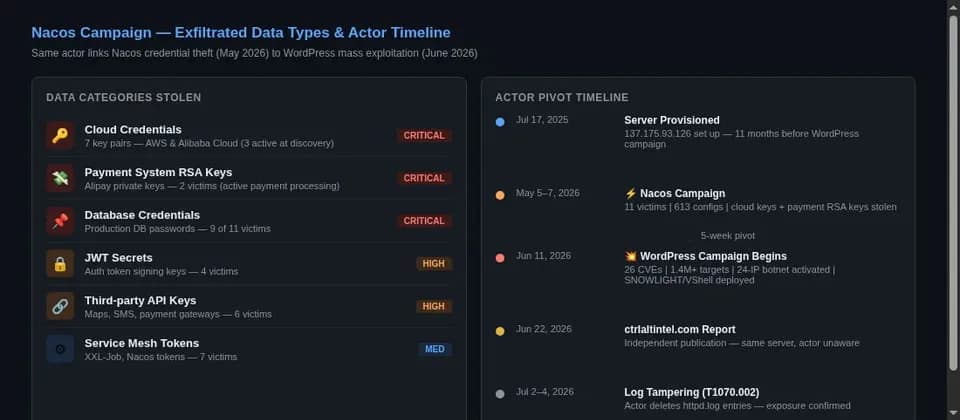Click the lightning bolt icon beside Nacos Campaign

631,193
